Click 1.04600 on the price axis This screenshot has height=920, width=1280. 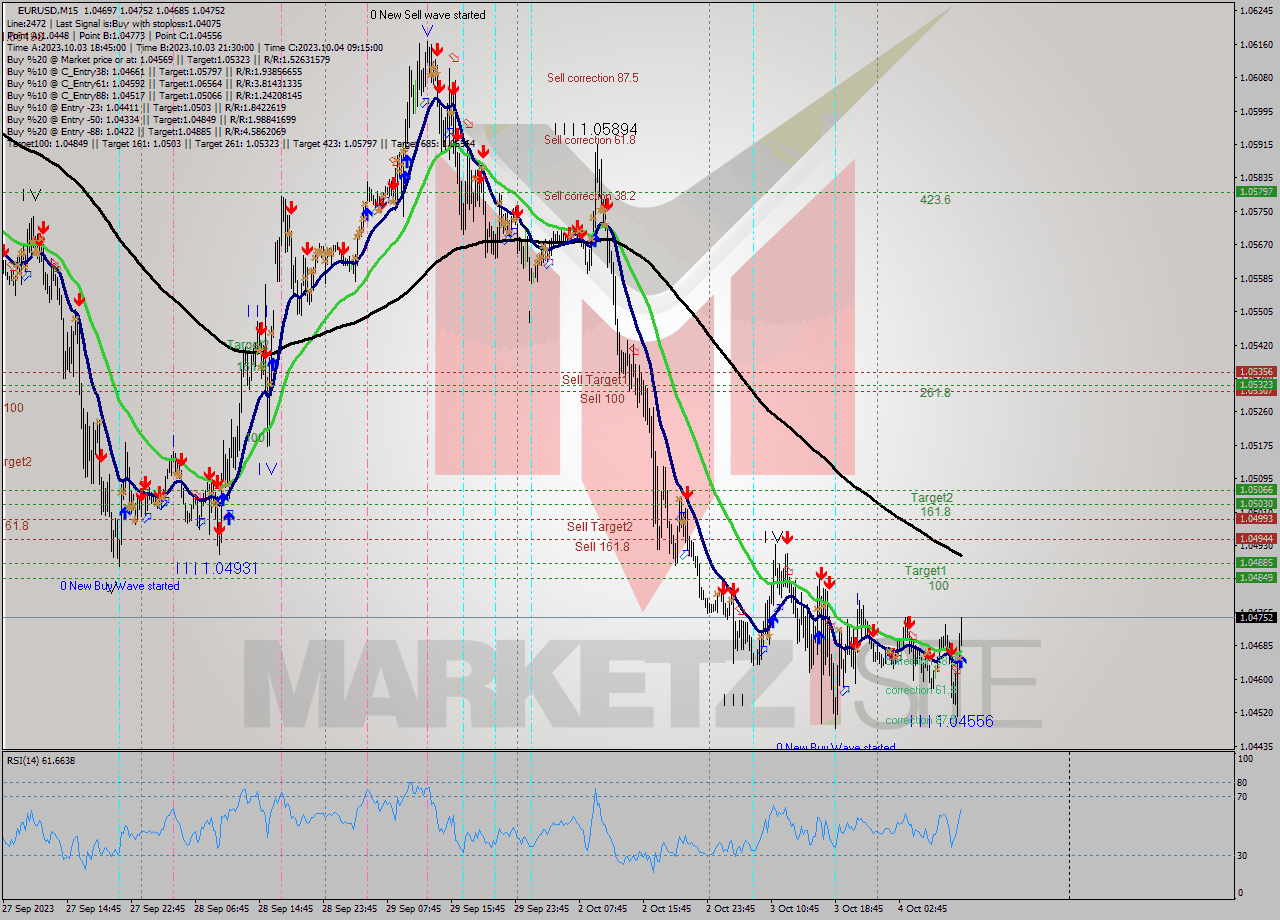click(x=1256, y=679)
